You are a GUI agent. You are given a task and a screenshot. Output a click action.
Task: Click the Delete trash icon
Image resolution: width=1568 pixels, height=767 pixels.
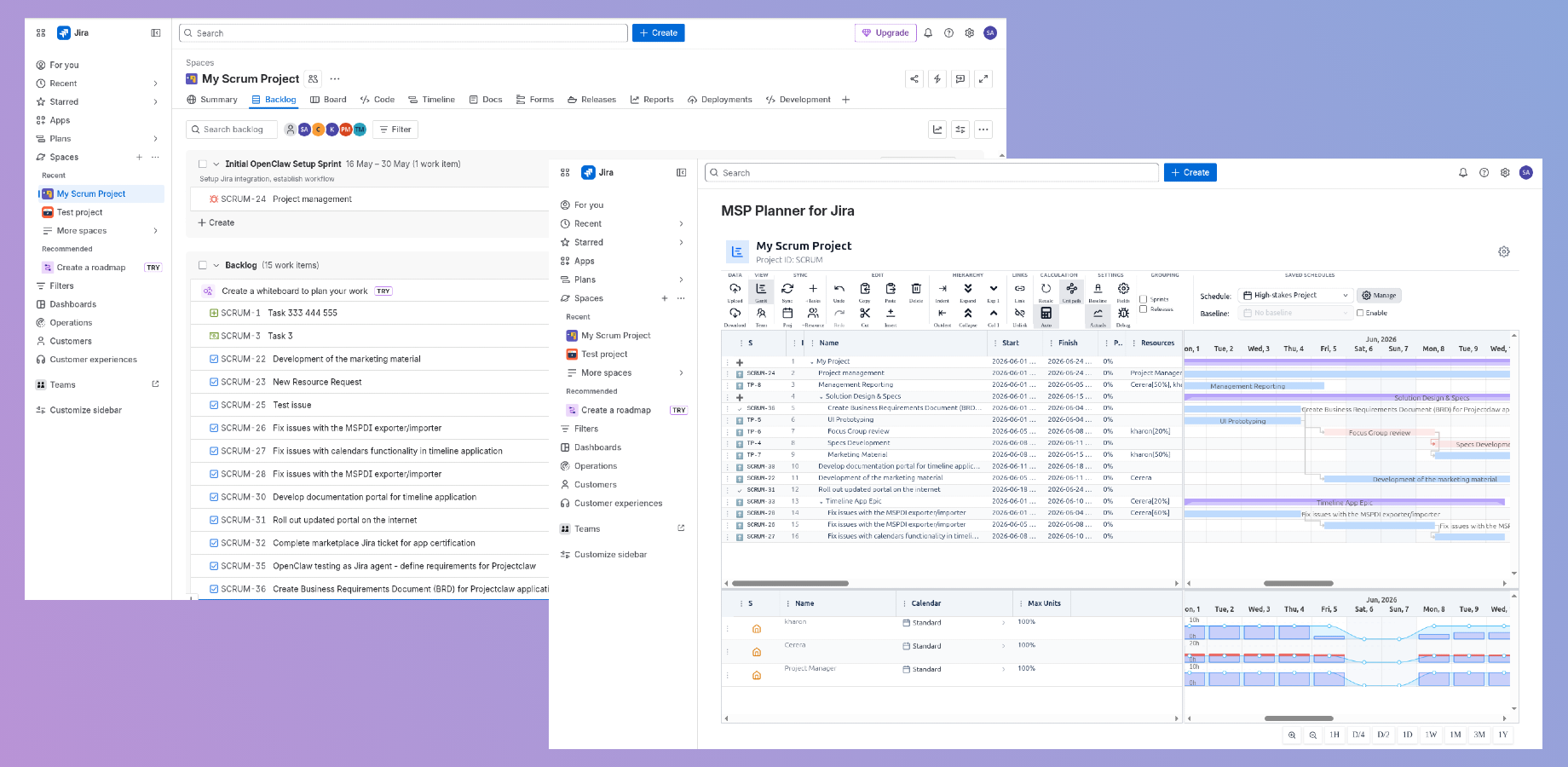[x=916, y=289]
